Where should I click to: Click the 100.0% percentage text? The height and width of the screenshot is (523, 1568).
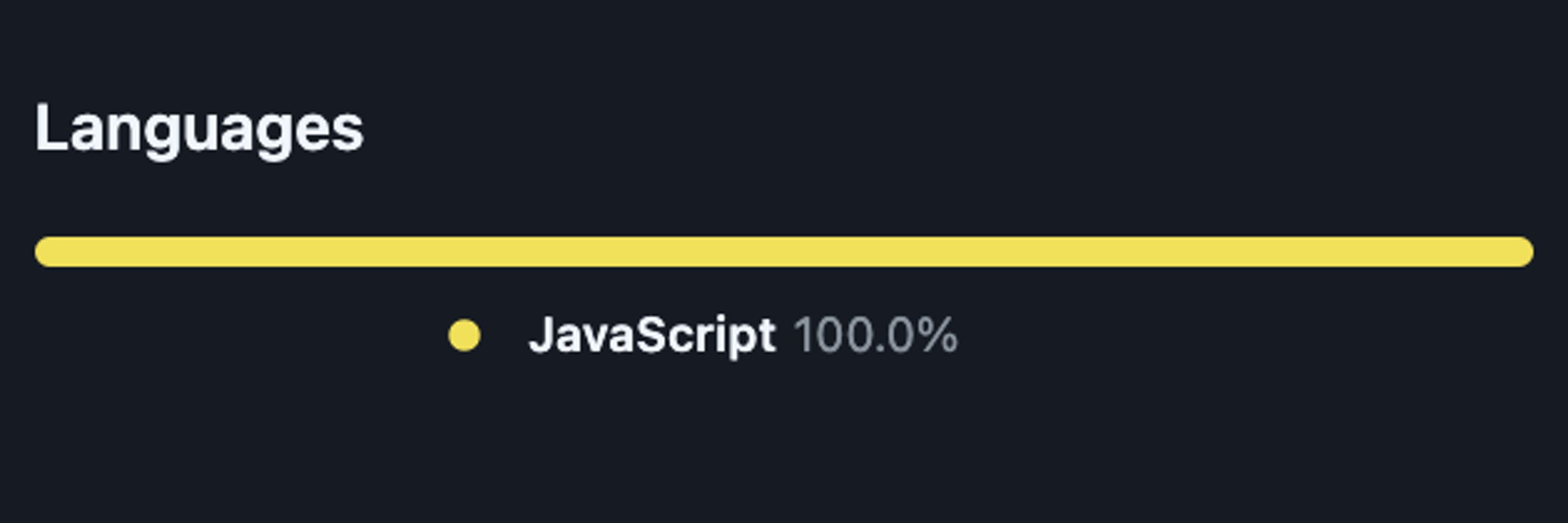(x=876, y=335)
